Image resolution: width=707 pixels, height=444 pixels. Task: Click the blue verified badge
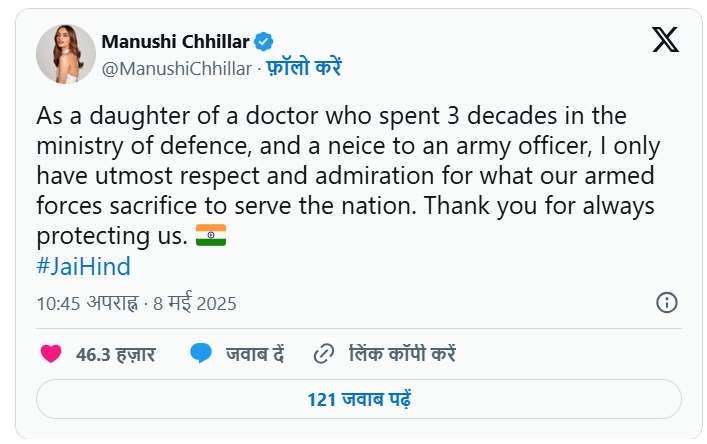[264, 42]
